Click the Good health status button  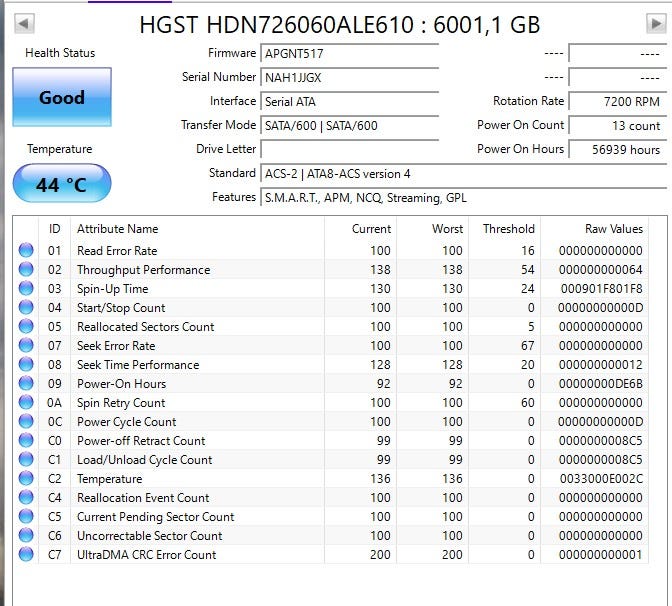(x=62, y=97)
